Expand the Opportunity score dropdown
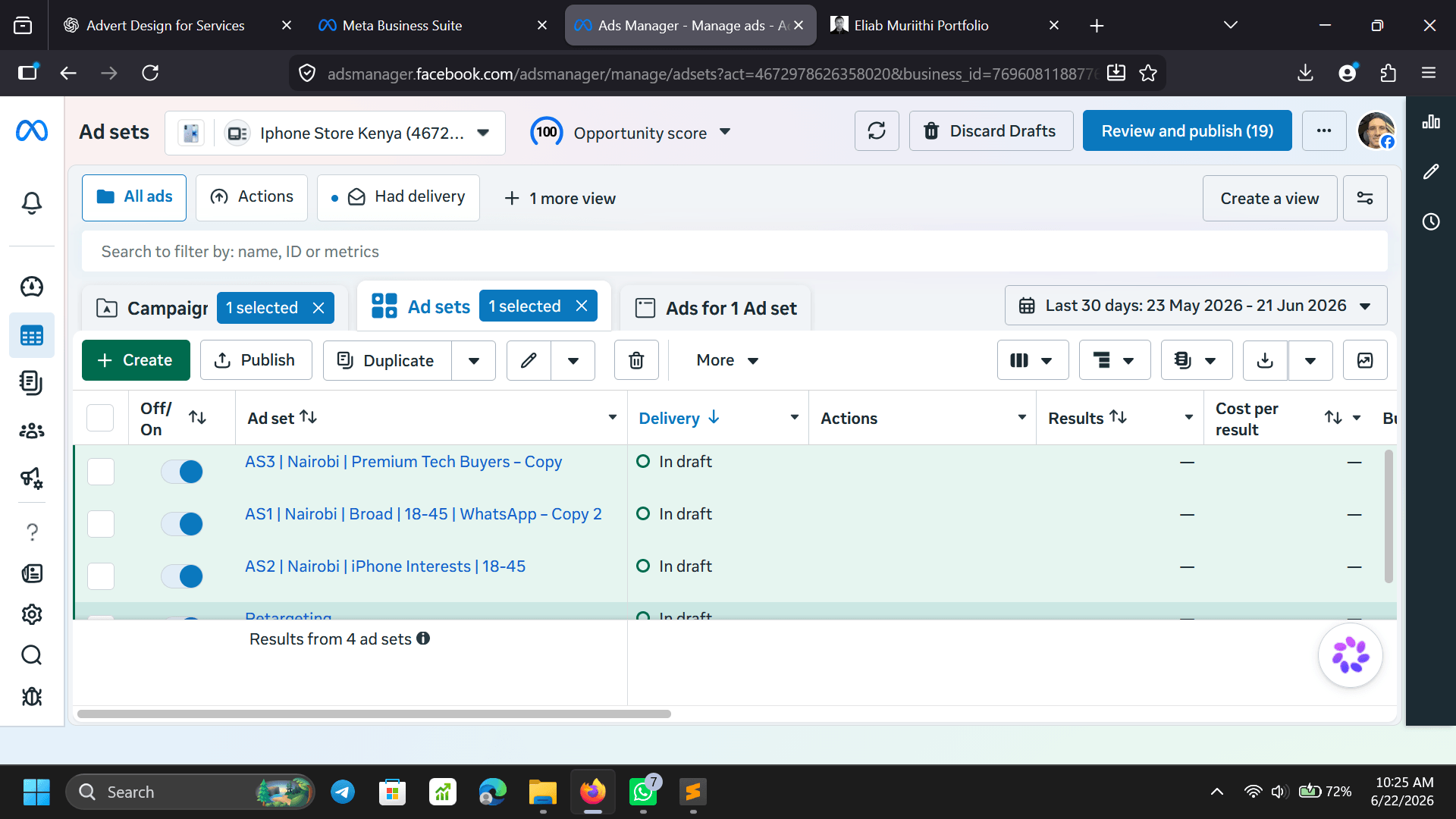 pos(725,132)
